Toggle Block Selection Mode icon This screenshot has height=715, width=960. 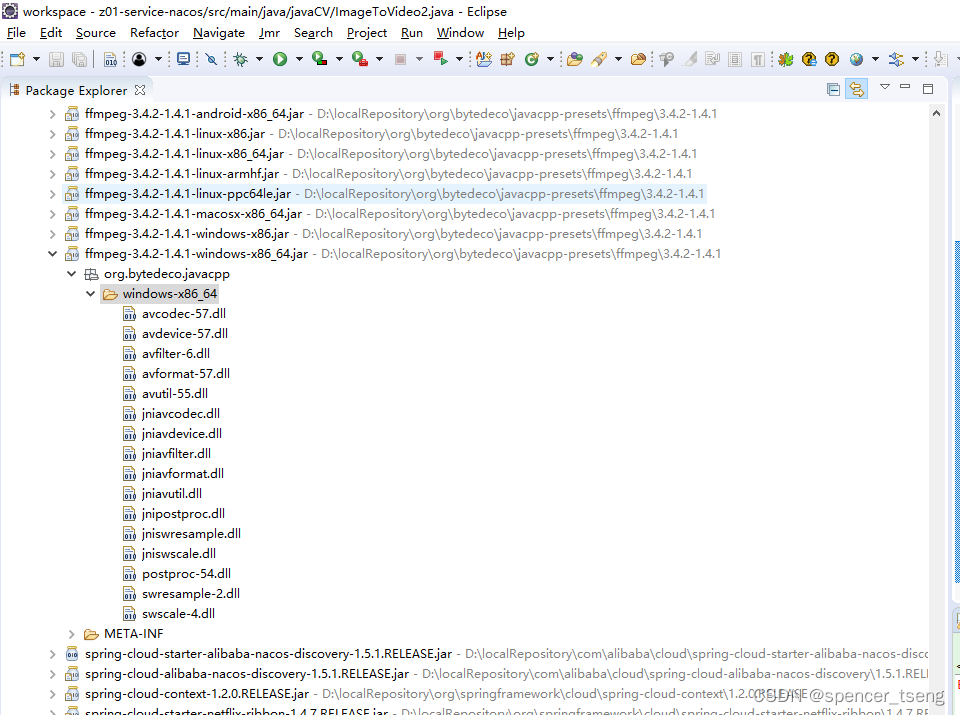click(x=735, y=59)
